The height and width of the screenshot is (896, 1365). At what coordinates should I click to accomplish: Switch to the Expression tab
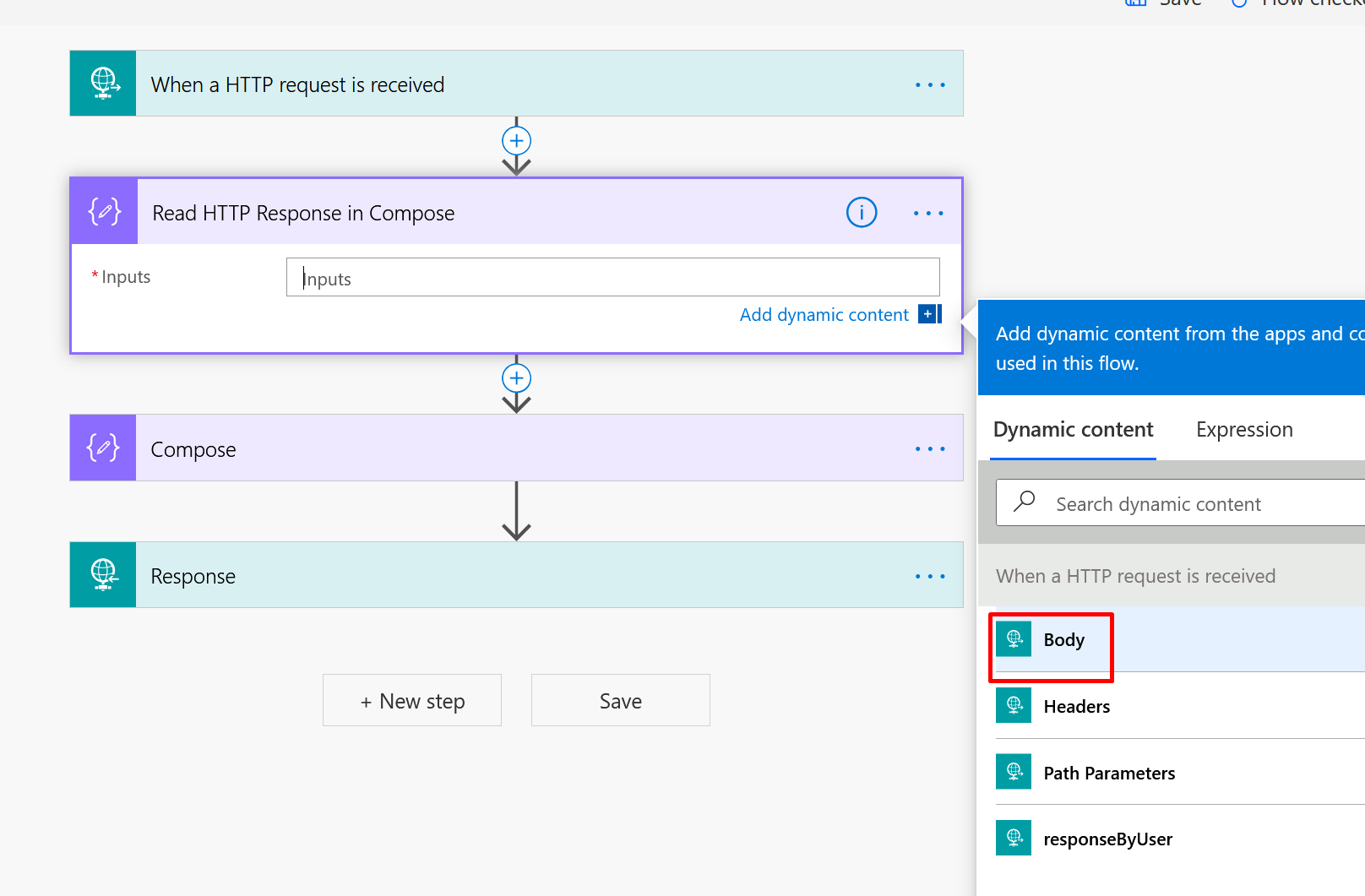click(1244, 430)
